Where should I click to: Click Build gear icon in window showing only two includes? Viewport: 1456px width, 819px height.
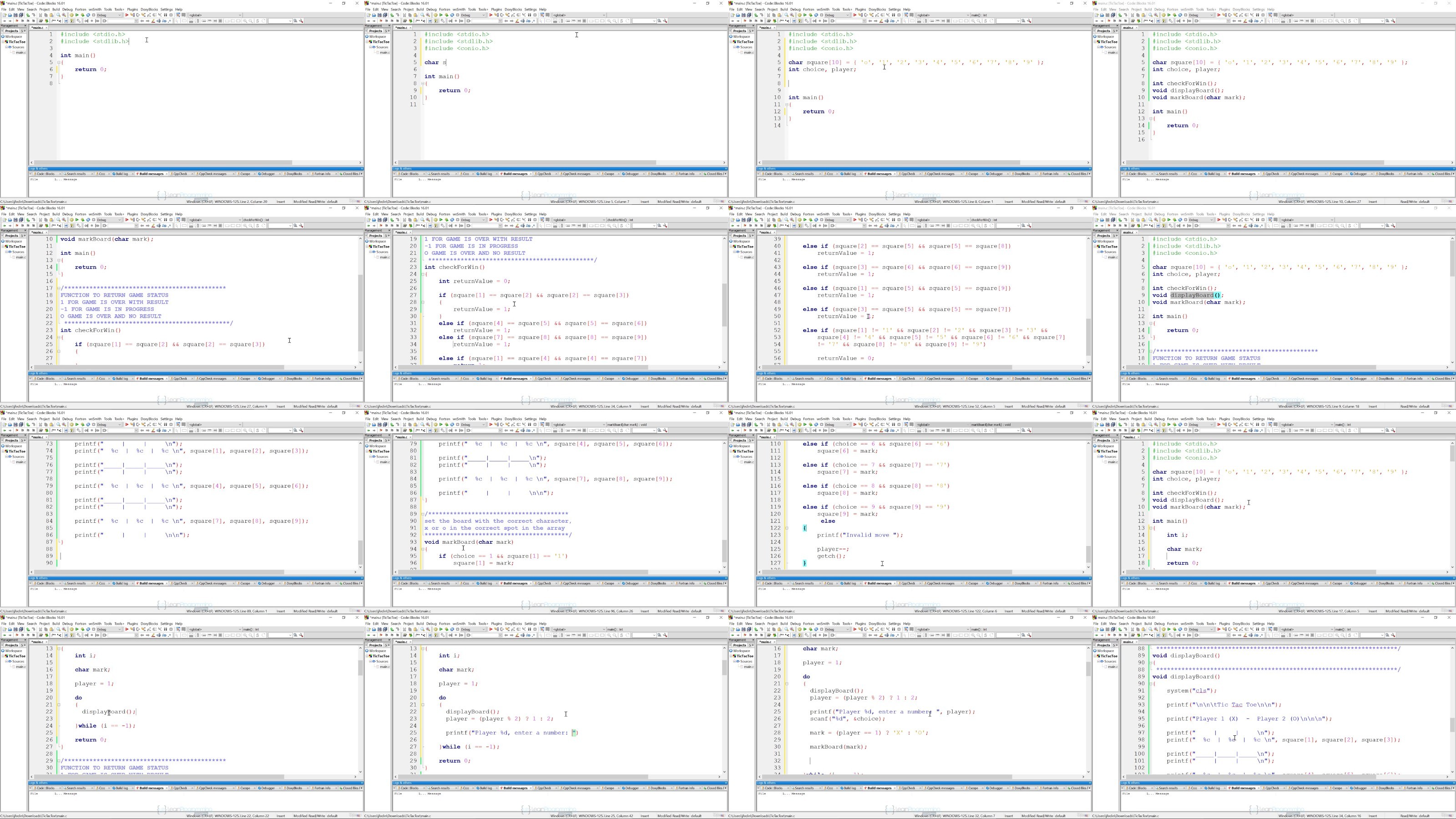pos(72,15)
